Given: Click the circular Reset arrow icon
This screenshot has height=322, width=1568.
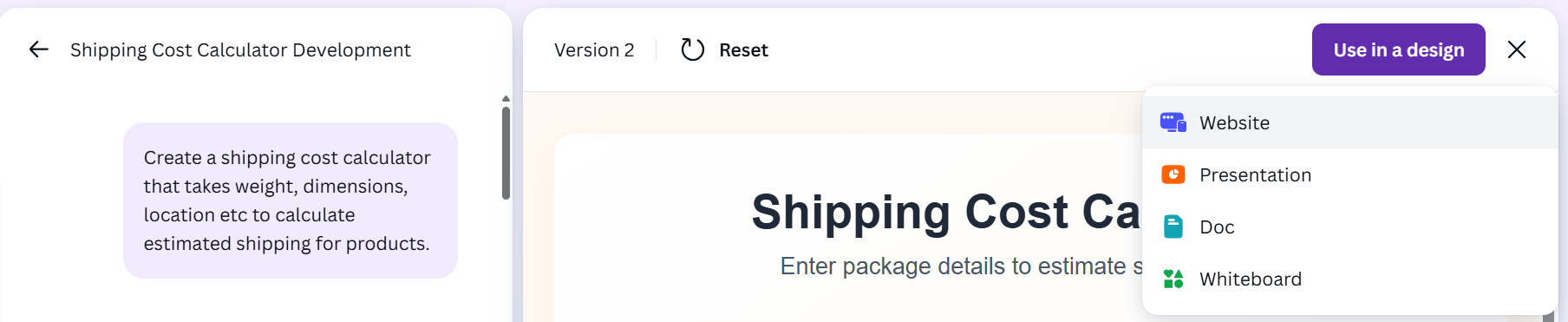Looking at the screenshot, I should pos(692,49).
